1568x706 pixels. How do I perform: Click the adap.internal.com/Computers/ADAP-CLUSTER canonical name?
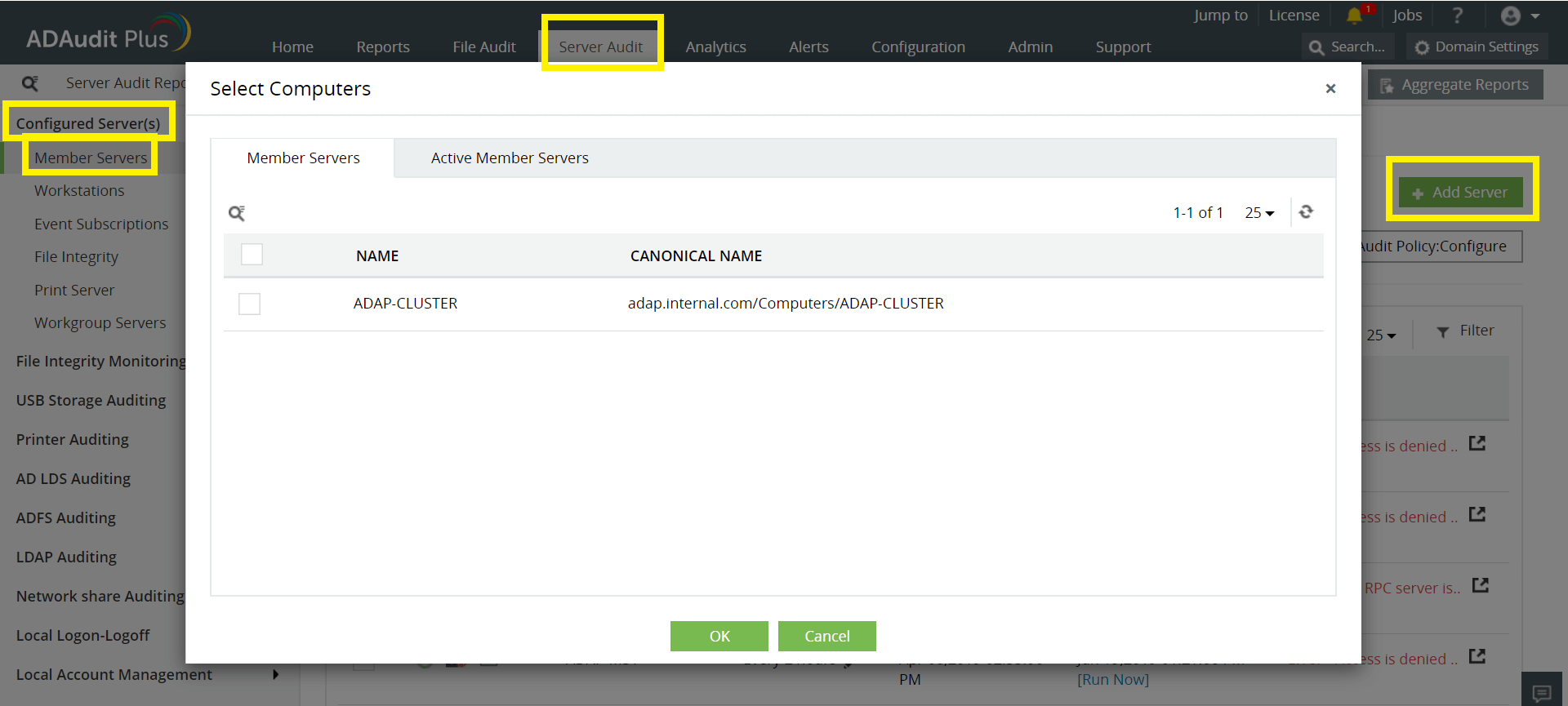(786, 304)
